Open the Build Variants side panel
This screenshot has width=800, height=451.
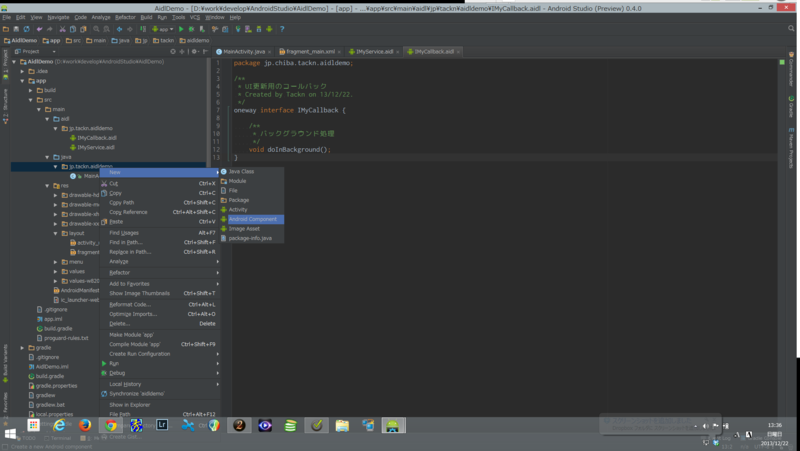pos(5,363)
